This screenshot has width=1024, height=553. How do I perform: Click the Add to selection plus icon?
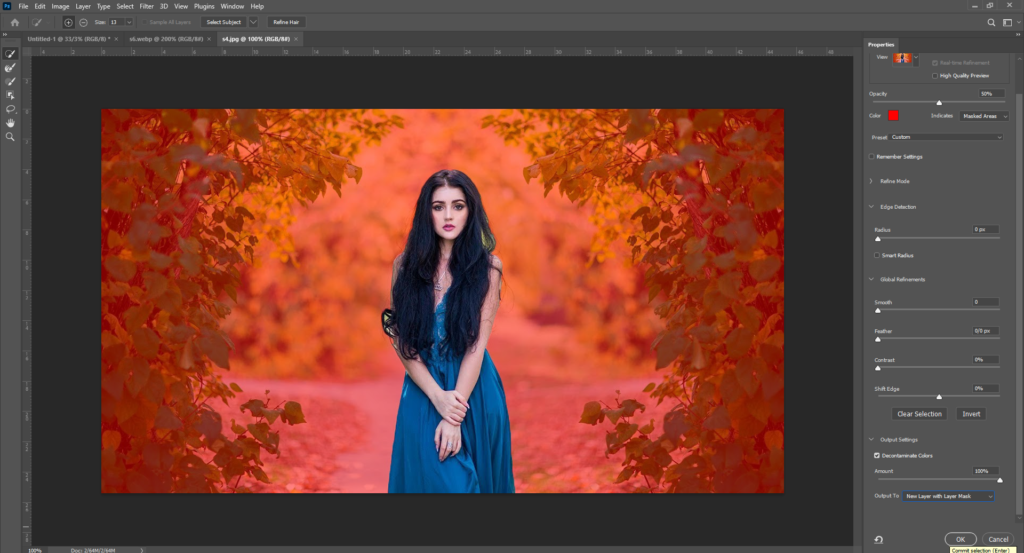click(x=68, y=21)
